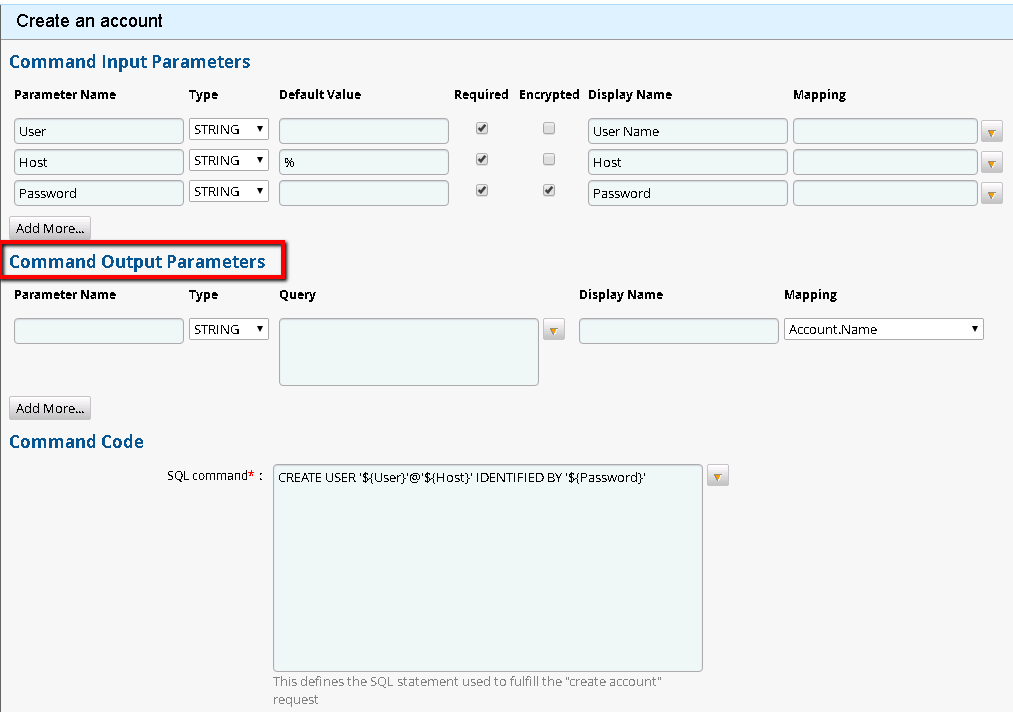This screenshot has width=1013, height=712.
Task: Click Add More under Command Output Parameters
Action: coord(49,408)
